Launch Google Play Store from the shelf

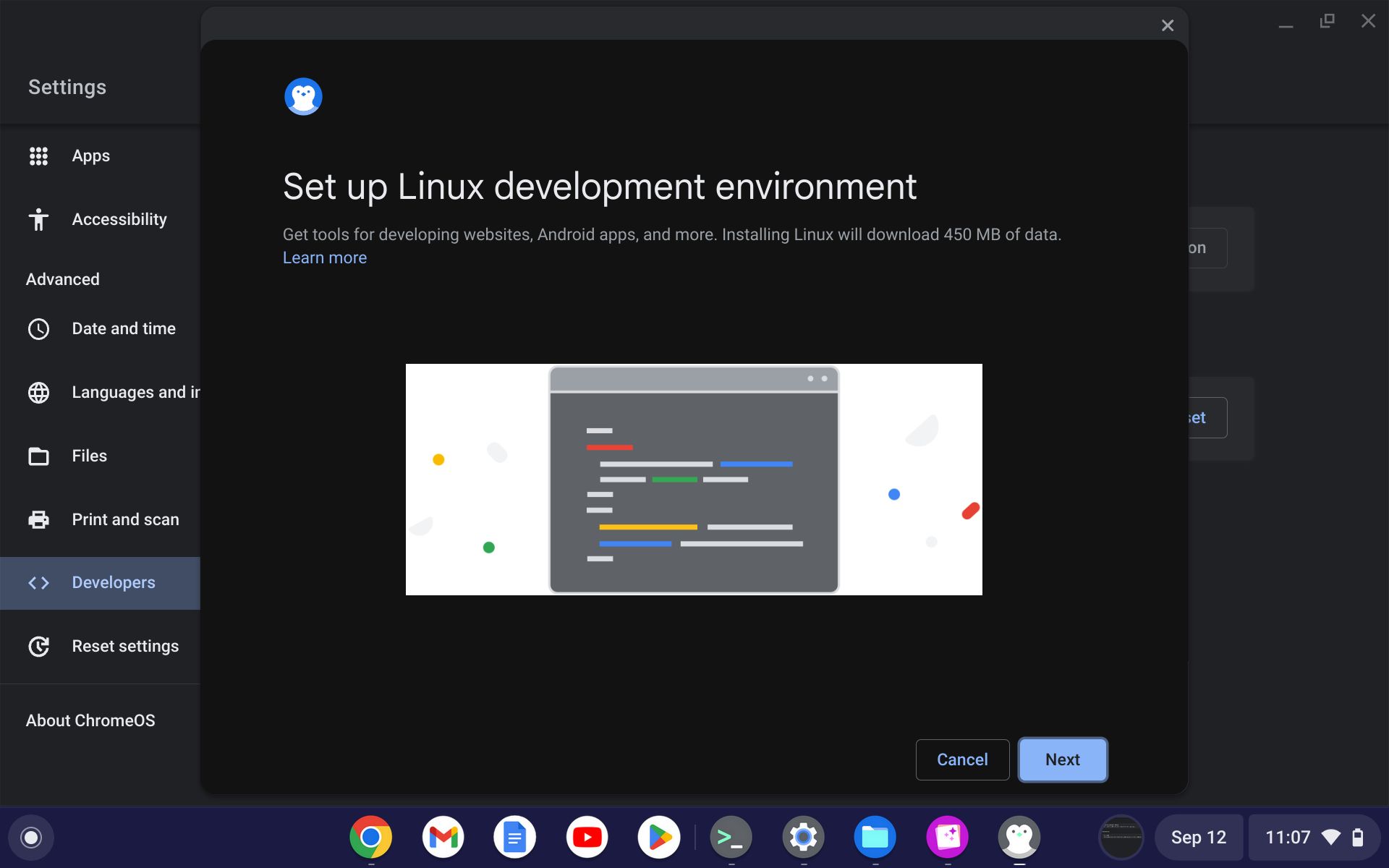pyautogui.click(x=659, y=837)
